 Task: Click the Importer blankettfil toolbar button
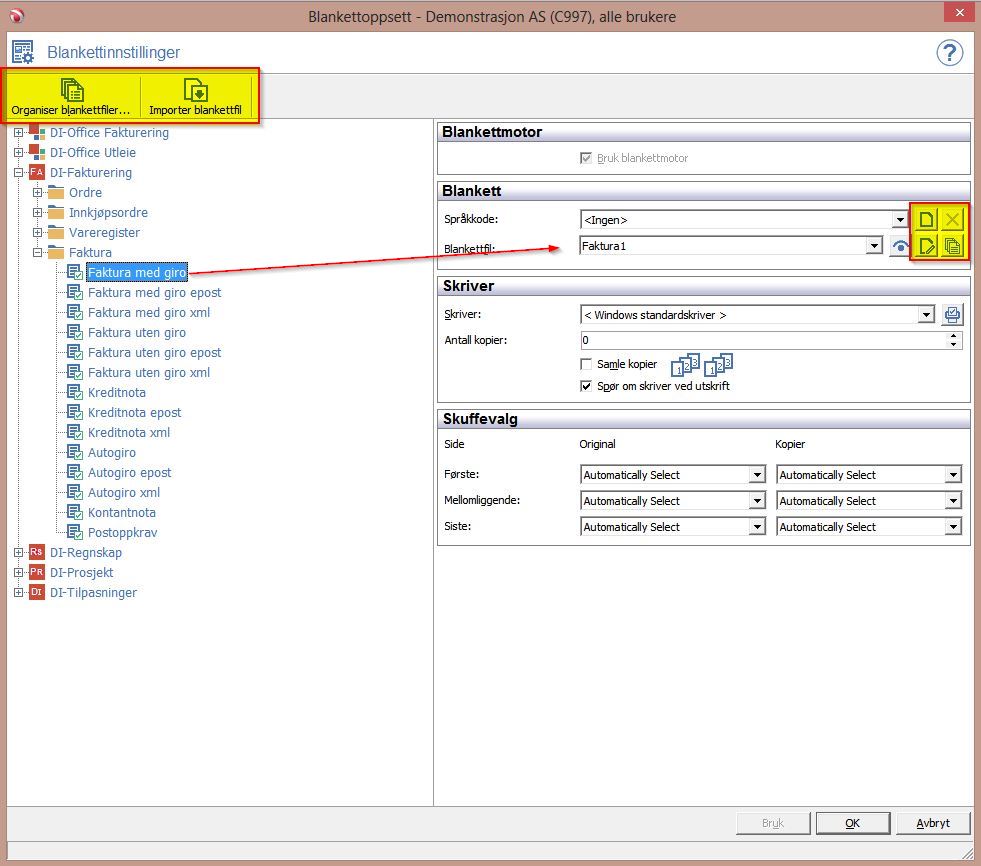(196, 96)
